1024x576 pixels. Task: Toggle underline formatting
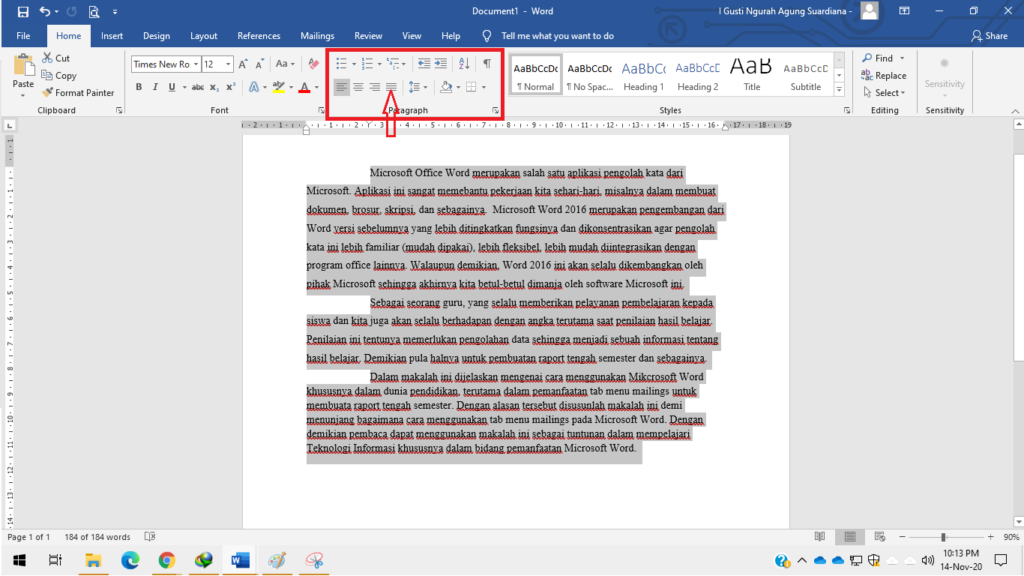pyautogui.click(x=172, y=87)
